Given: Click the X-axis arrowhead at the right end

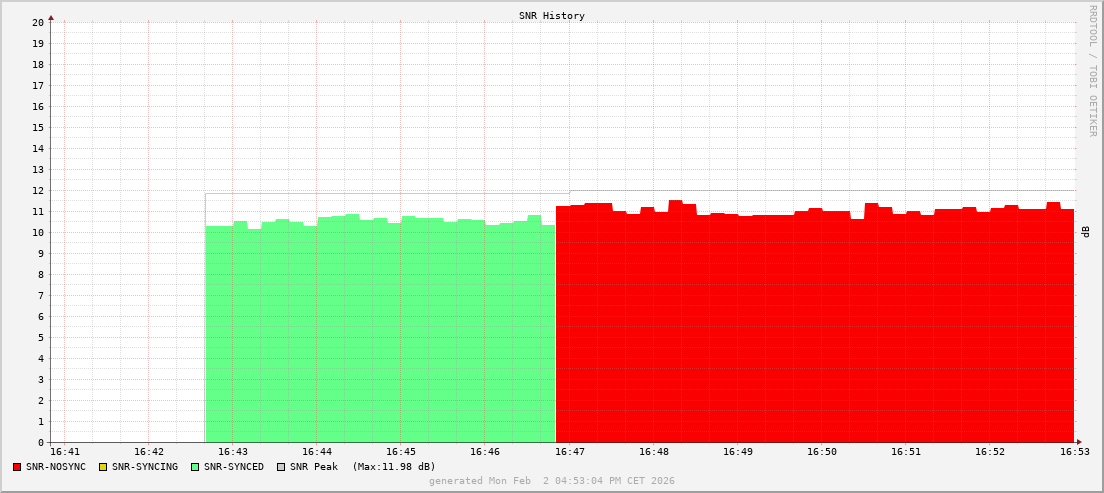Looking at the screenshot, I should click(x=1078, y=442).
